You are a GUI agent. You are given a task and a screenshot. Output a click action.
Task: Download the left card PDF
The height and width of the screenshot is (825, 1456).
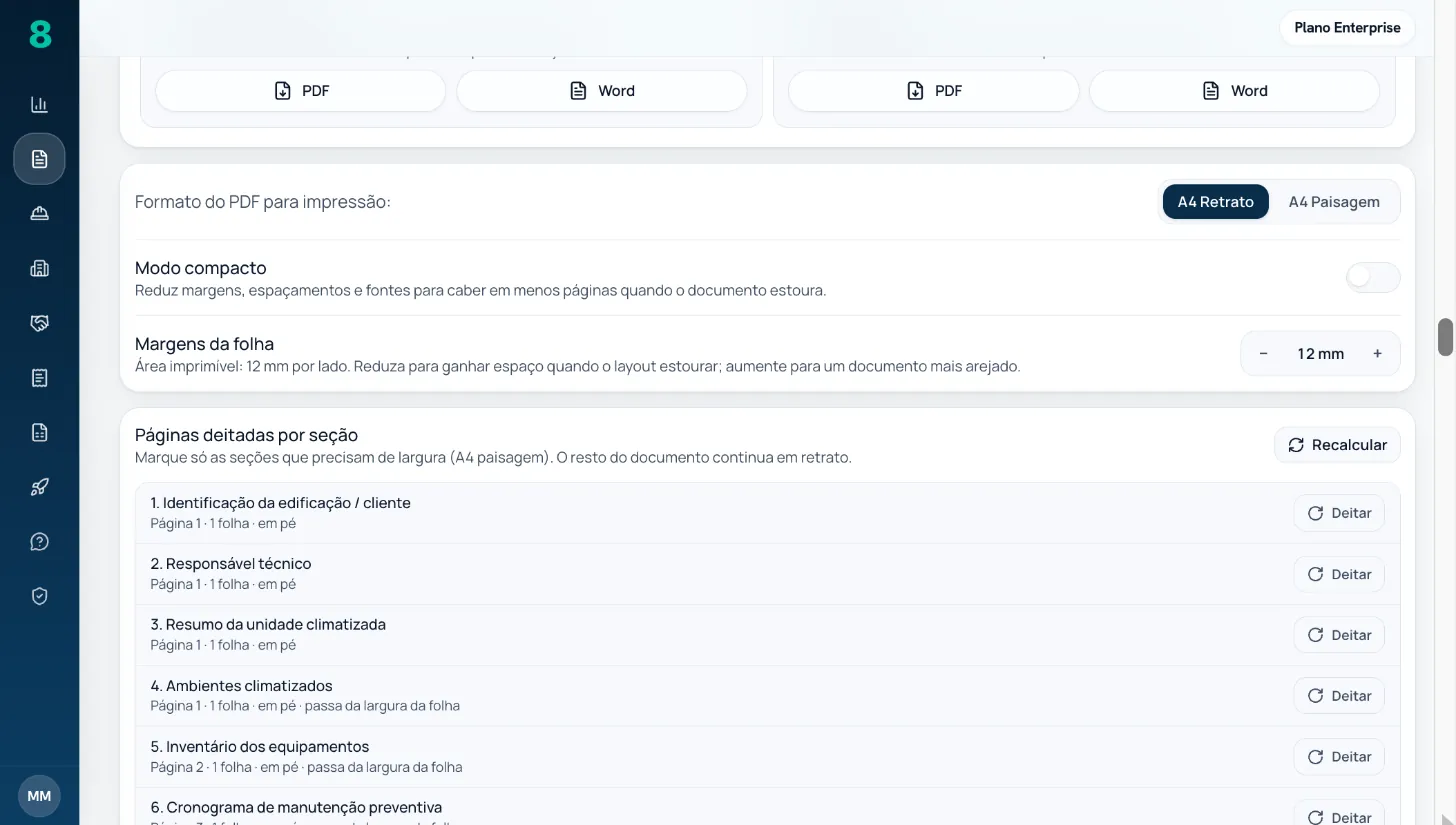click(x=300, y=91)
